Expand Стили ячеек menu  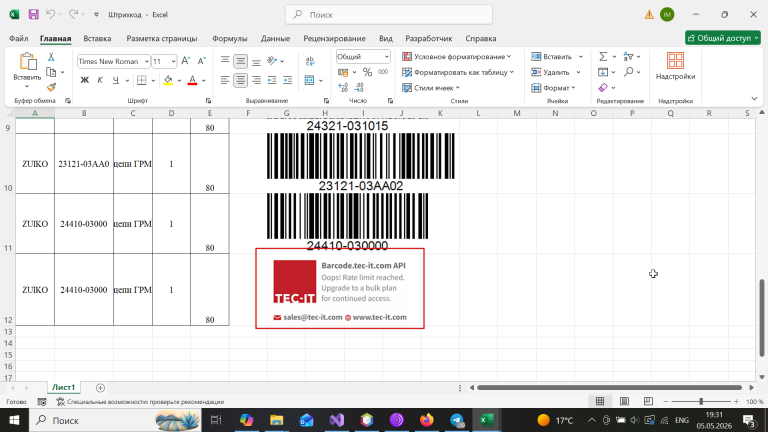click(431, 88)
